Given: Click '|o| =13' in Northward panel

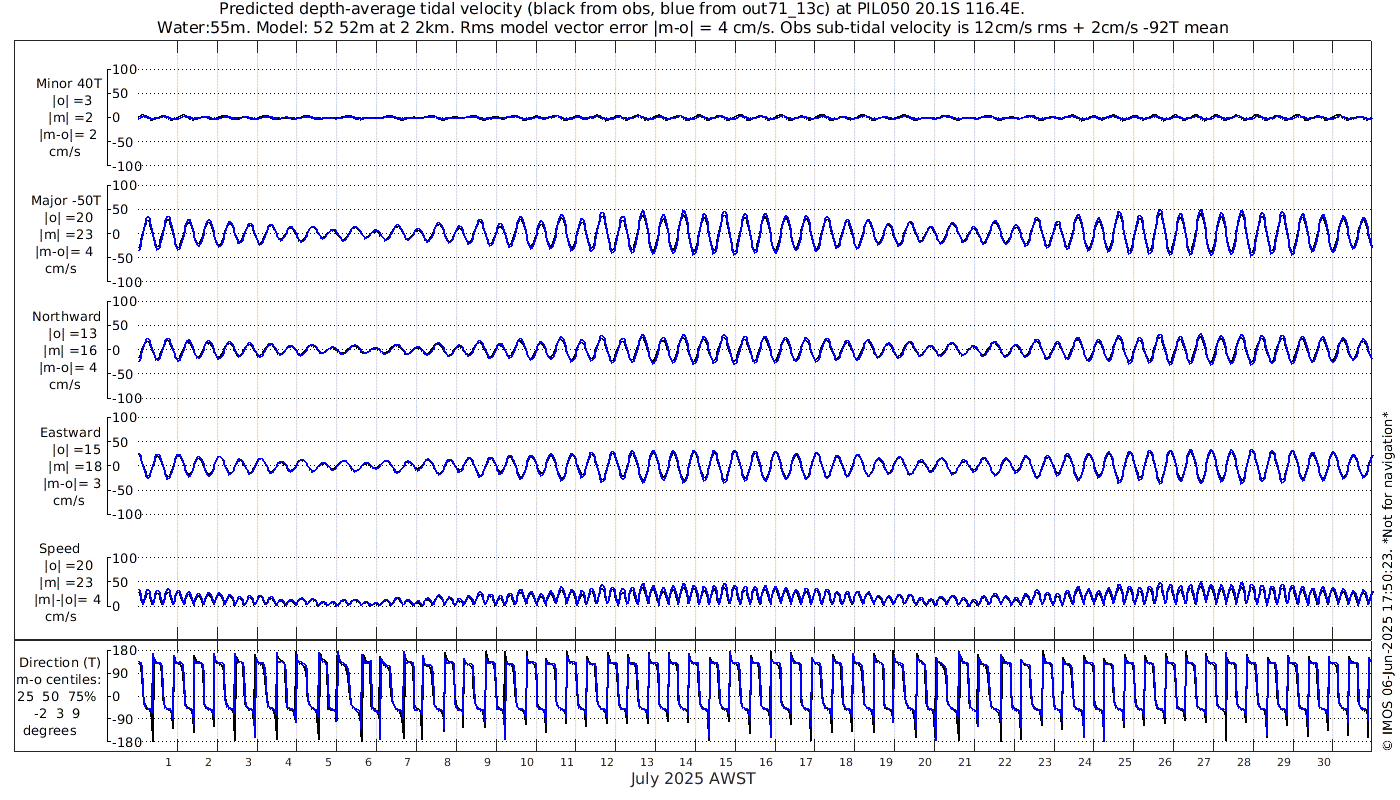Looking at the screenshot, I should click(72, 334).
